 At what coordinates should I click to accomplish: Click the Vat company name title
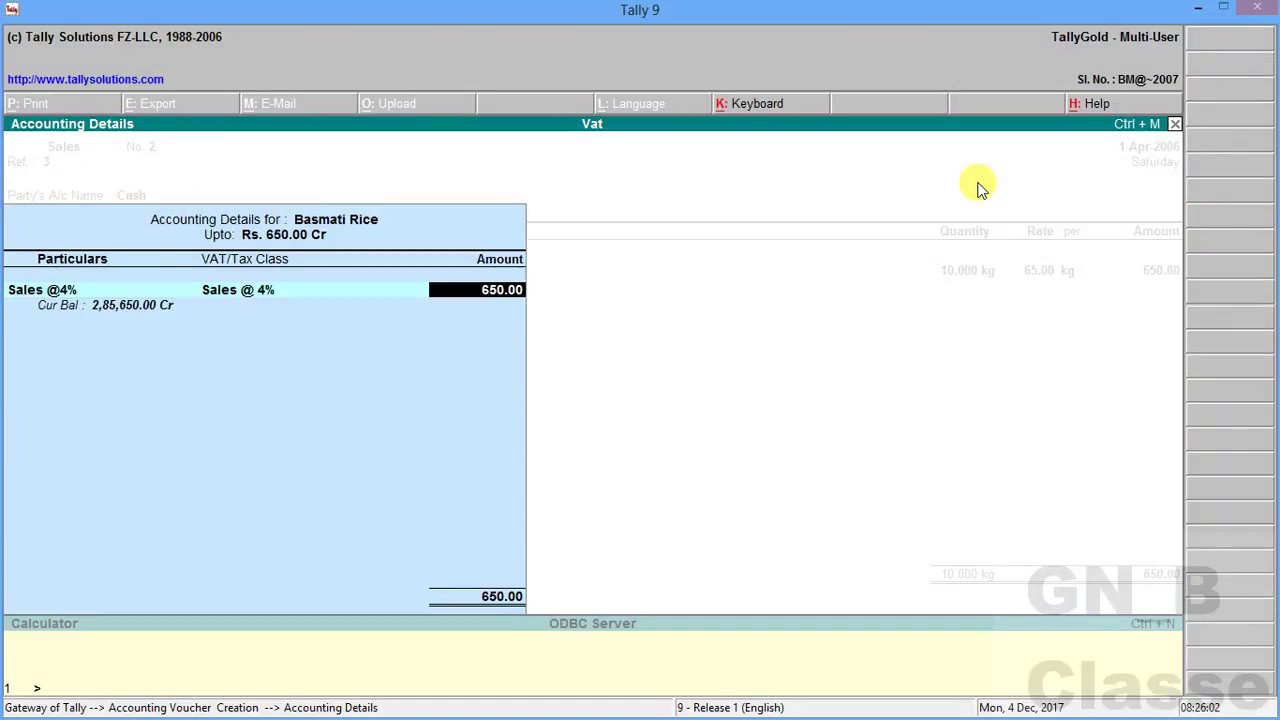pyautogui.click(x=592, y=124)
